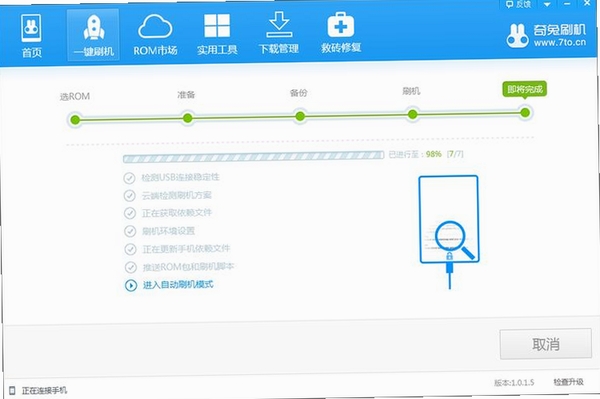This screenshot has height=399, width=600.
Task: Click the play icon beside 进入自动刷机模式
Action: pos(131,285)
